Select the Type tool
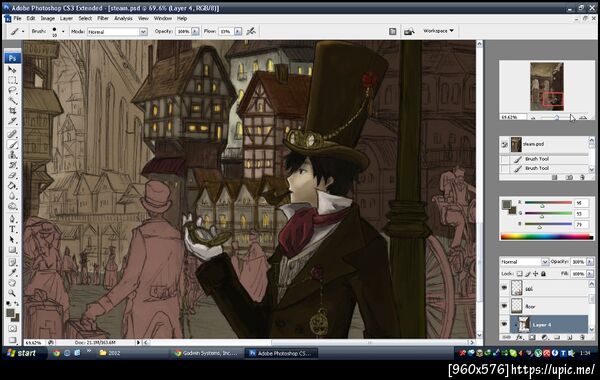Screen dimensions: 600x380 tap(12, 230)
